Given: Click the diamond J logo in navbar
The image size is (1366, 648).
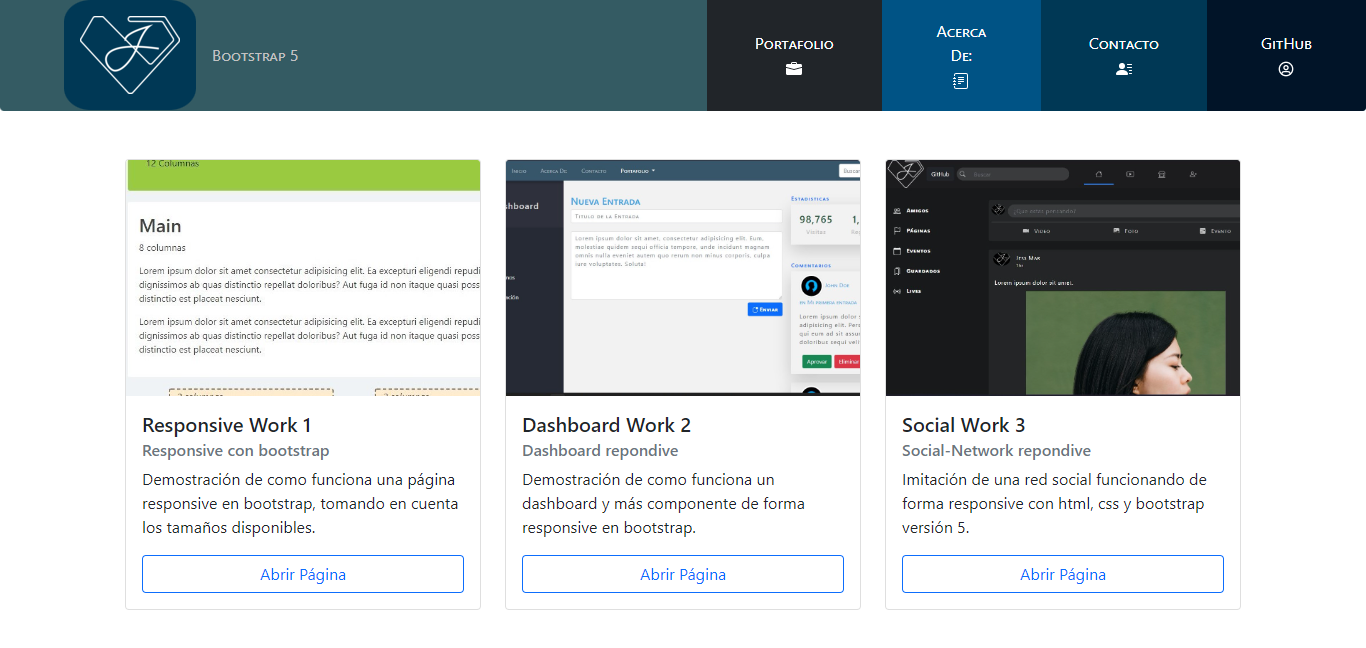Looking at the screenshot, I should click(130, 55).
